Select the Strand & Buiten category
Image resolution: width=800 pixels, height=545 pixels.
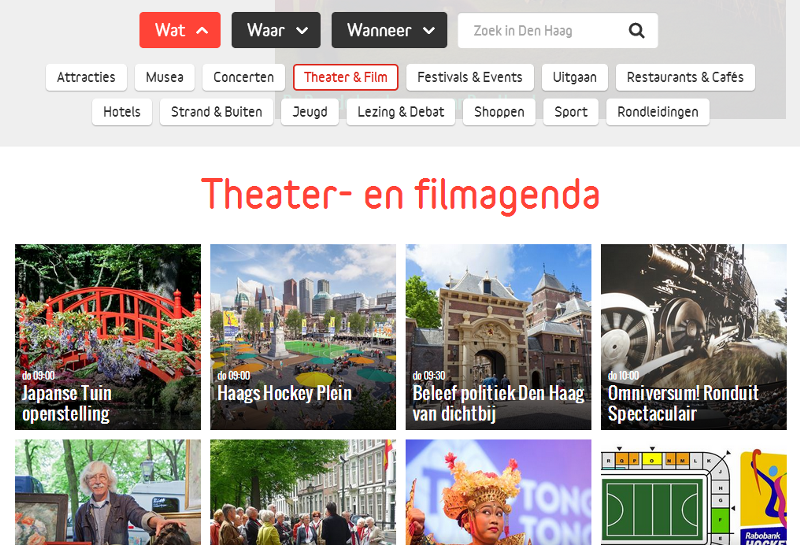point(216,112)
